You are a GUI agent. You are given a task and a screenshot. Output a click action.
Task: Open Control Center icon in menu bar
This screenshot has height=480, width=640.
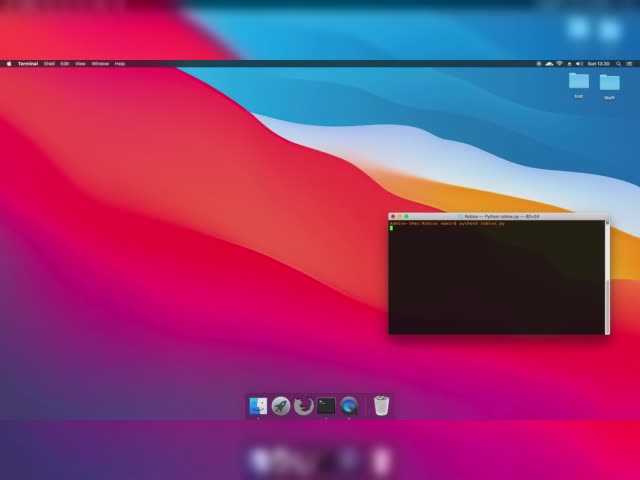(629, 64)
